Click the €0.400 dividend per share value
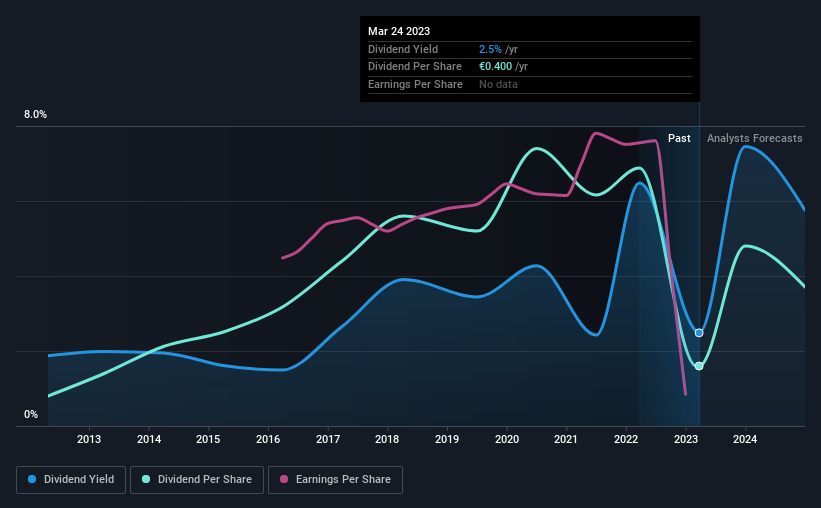This screenshot has height=508, width=821. pyautogui.click(x=495, y=67)
